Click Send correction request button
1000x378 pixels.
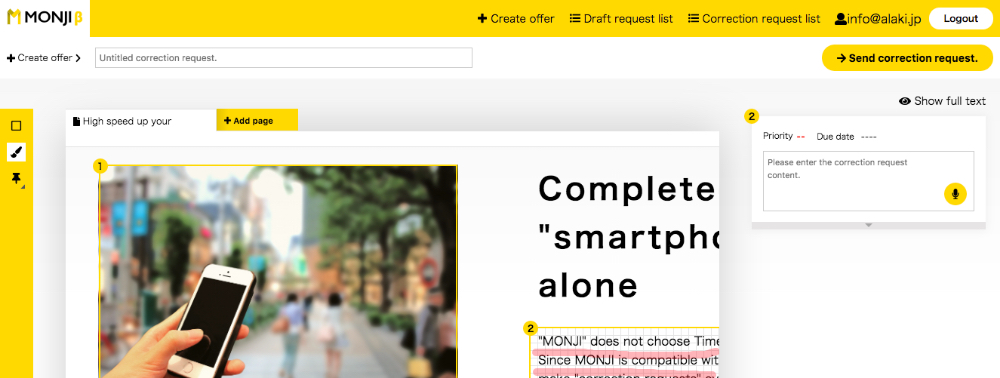click(907, 58)
